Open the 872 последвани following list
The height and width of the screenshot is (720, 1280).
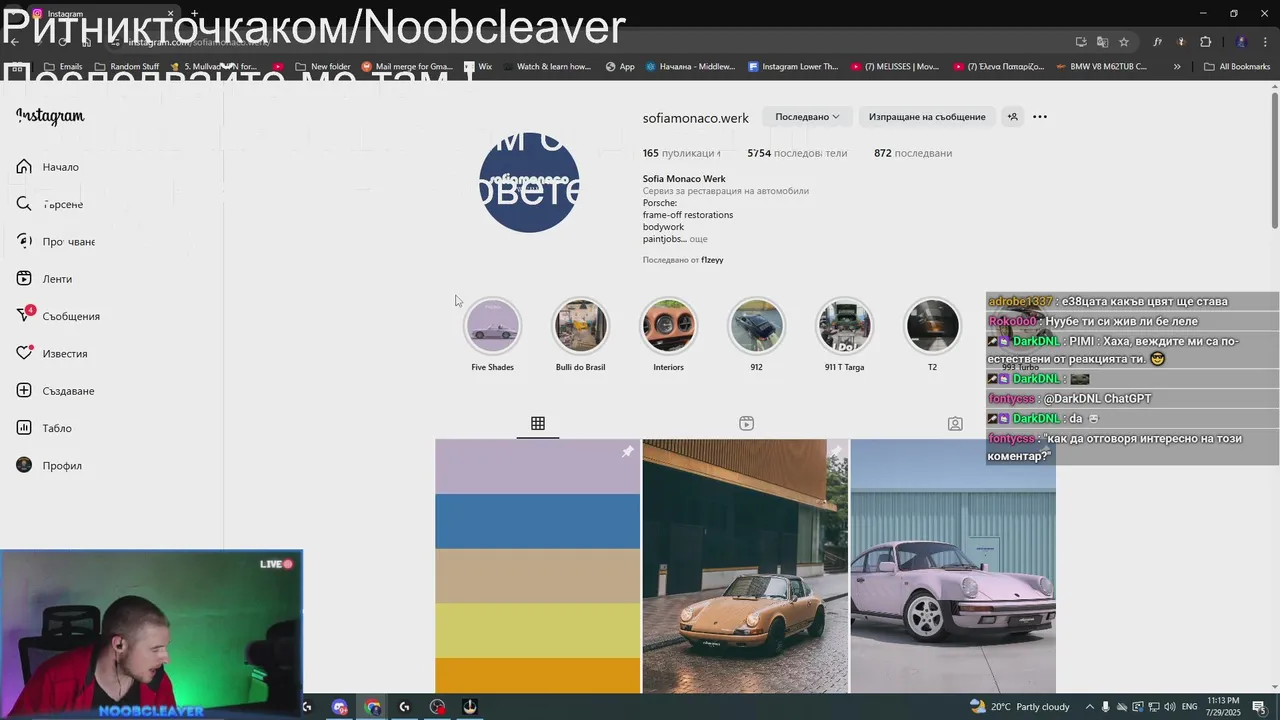(x=913, y=153)
